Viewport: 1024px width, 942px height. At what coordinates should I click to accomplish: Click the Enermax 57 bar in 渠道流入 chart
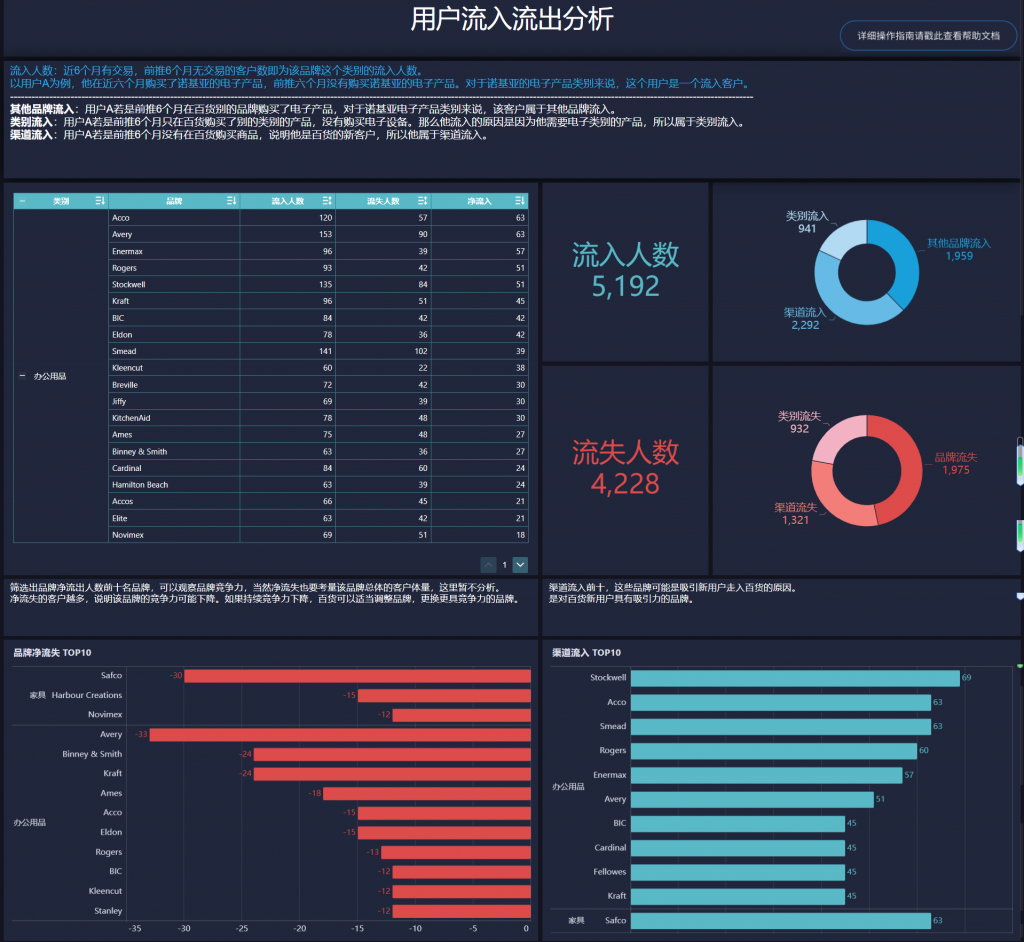tap(766, 775)
